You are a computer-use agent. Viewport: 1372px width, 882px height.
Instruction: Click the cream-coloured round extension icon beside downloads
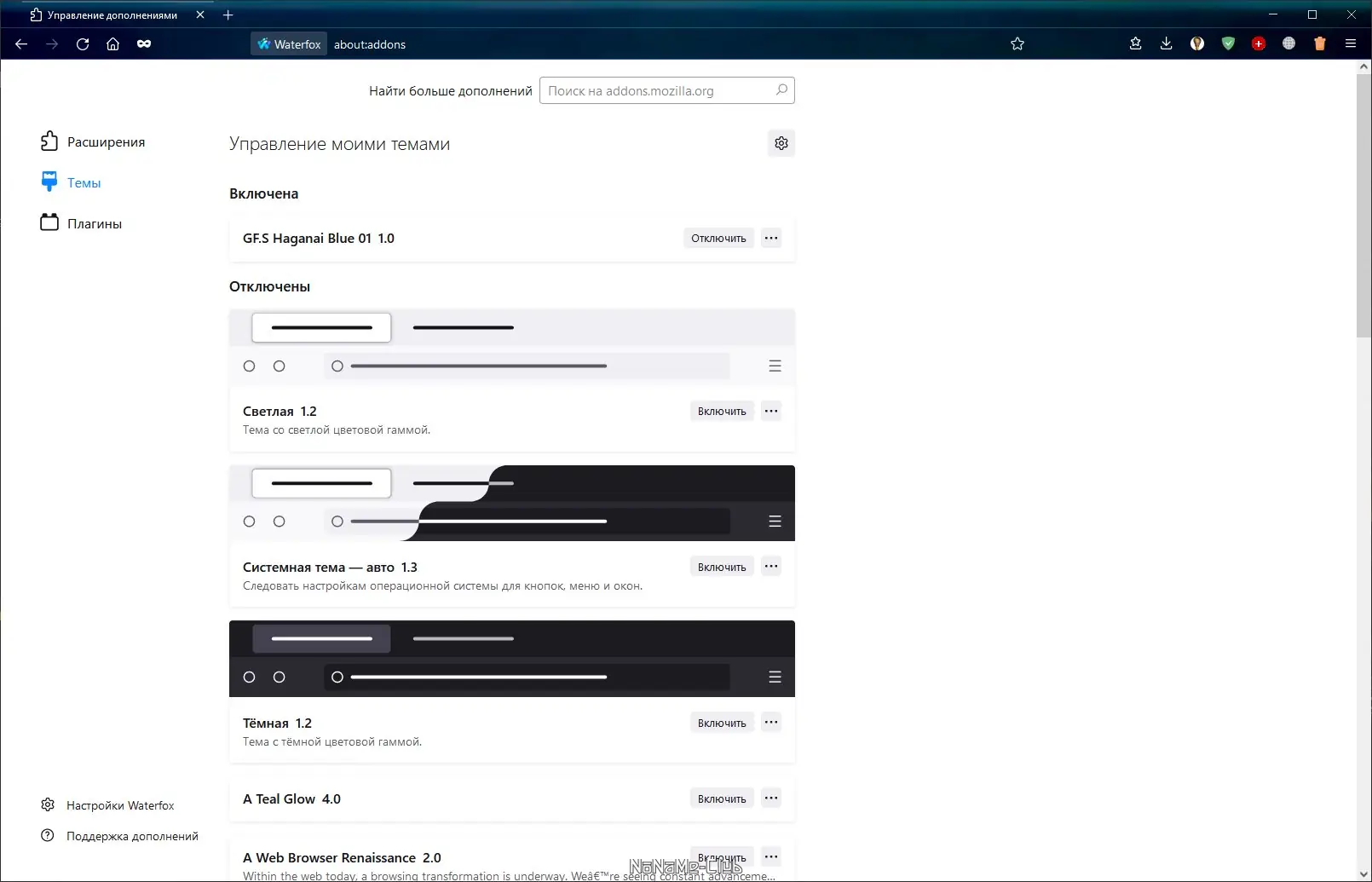pyautogui.click(x=1197, y=44)
